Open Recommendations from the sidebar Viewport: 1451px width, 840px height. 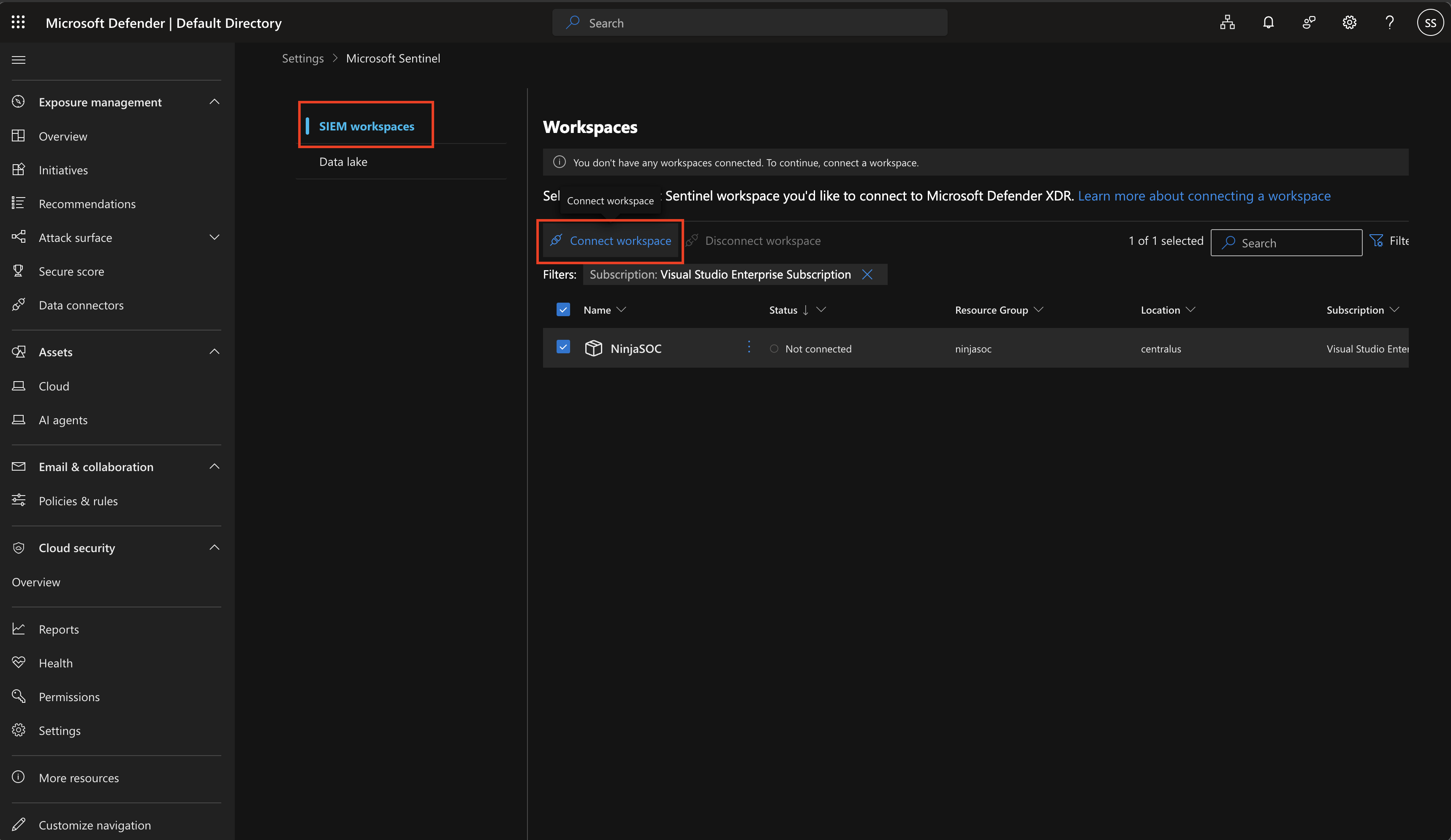pyautogui.click(x=87, y=204)
